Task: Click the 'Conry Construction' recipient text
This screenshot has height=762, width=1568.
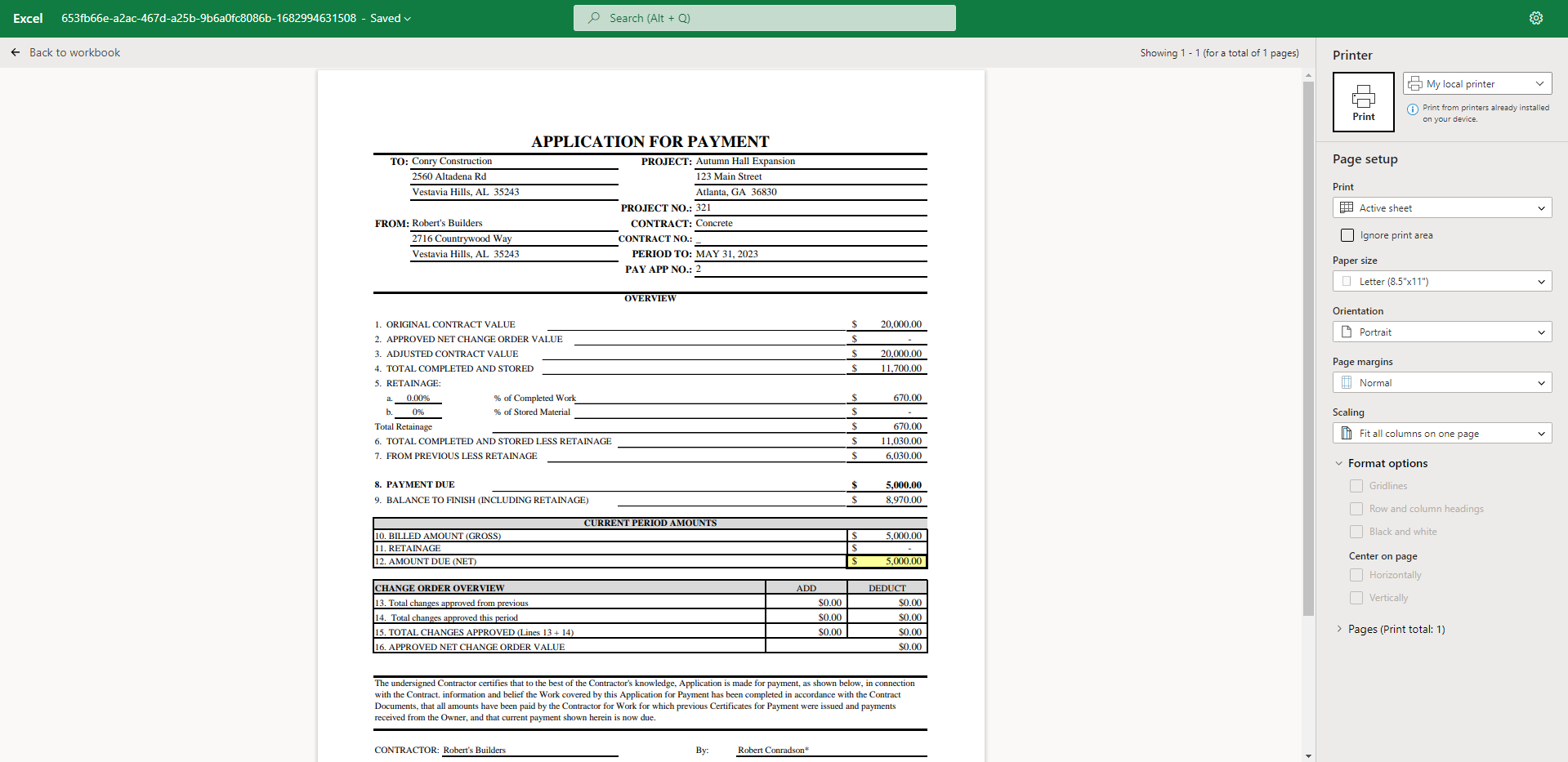Action: coord(452,161)
